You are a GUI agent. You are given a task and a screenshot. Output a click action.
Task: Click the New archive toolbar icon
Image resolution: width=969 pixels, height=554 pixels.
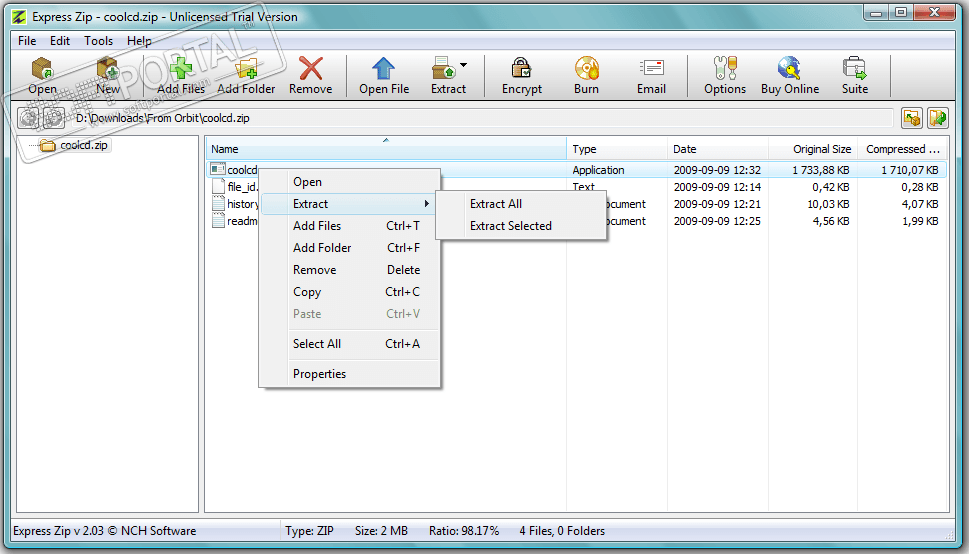click(108, 69)
